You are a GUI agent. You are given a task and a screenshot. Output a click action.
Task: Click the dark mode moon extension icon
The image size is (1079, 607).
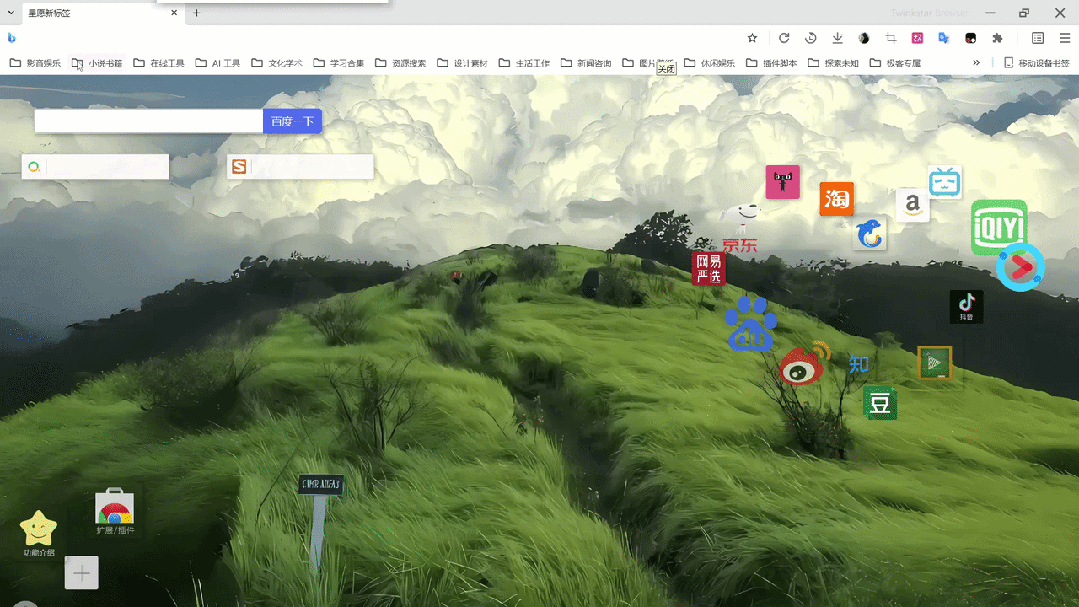click(864, 39)
